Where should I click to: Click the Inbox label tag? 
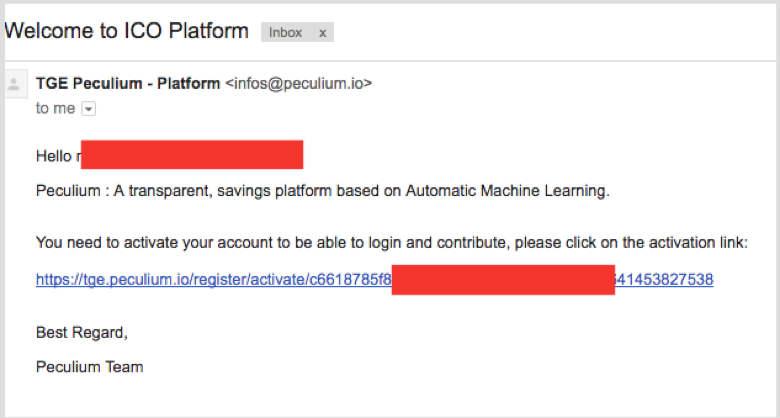point(286,32)
